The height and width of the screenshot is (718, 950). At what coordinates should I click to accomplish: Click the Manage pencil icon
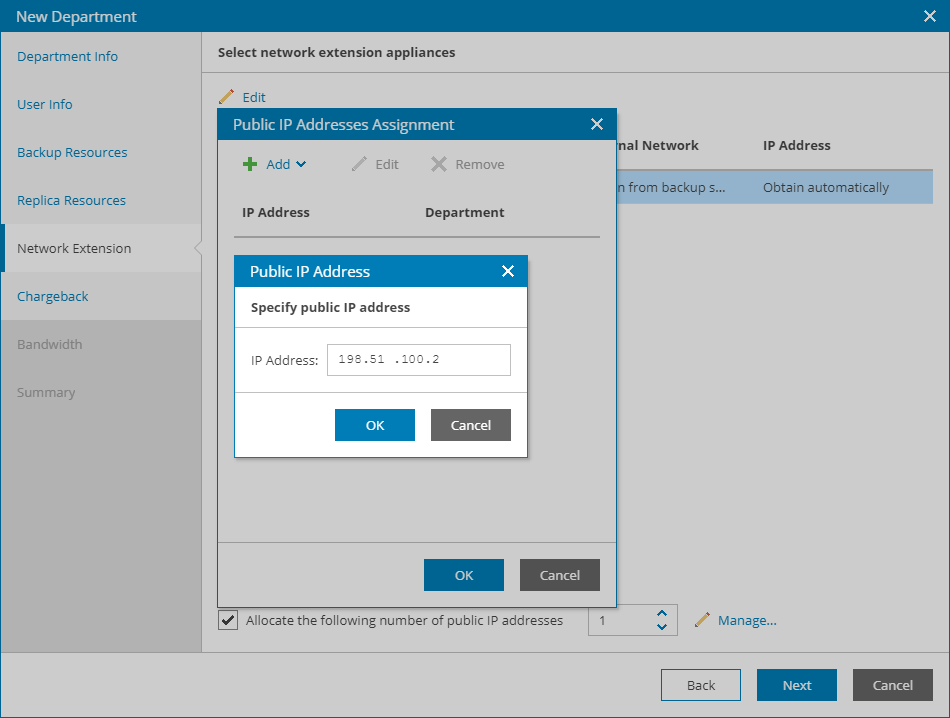(702, 620)
